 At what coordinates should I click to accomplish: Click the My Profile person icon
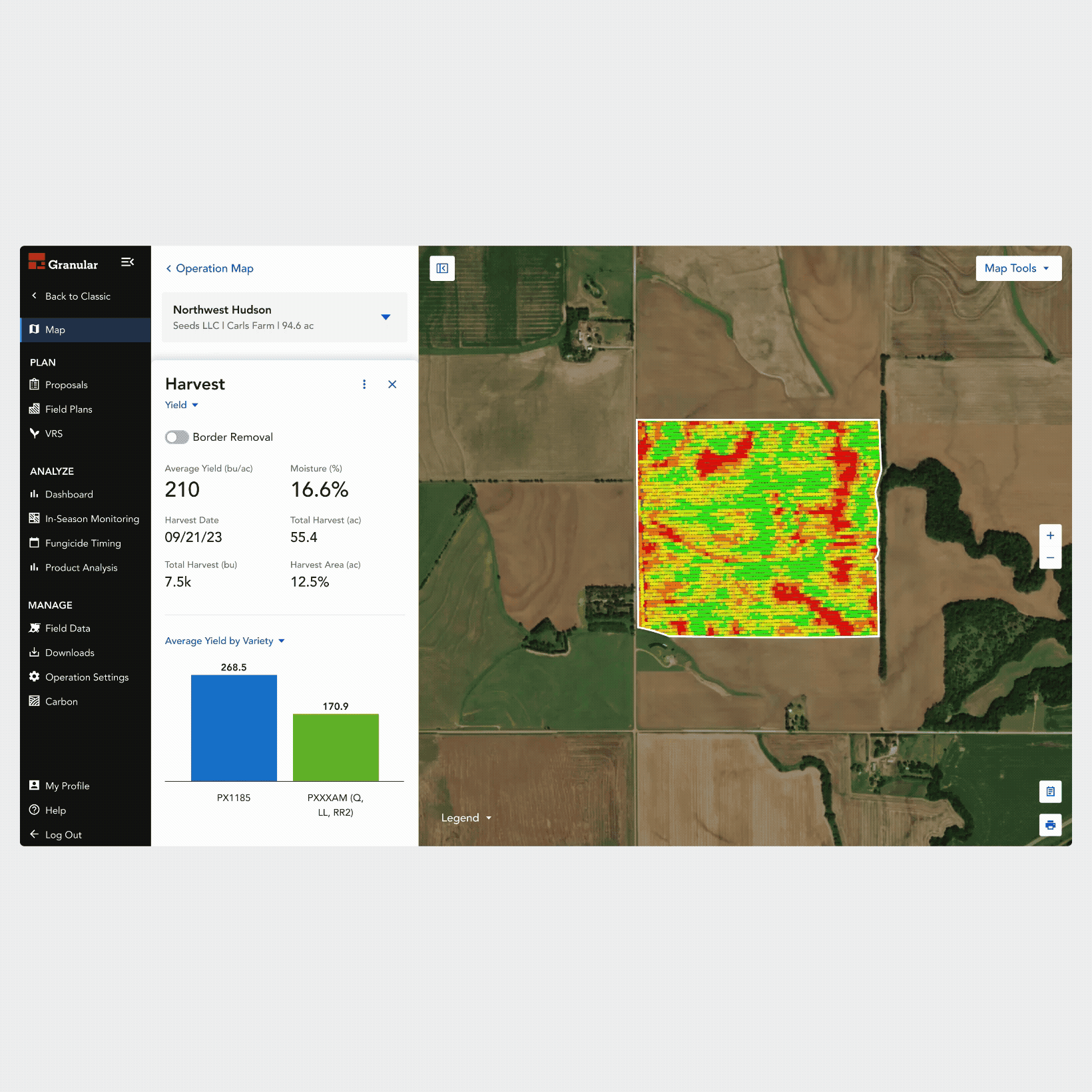coord(35,786)
